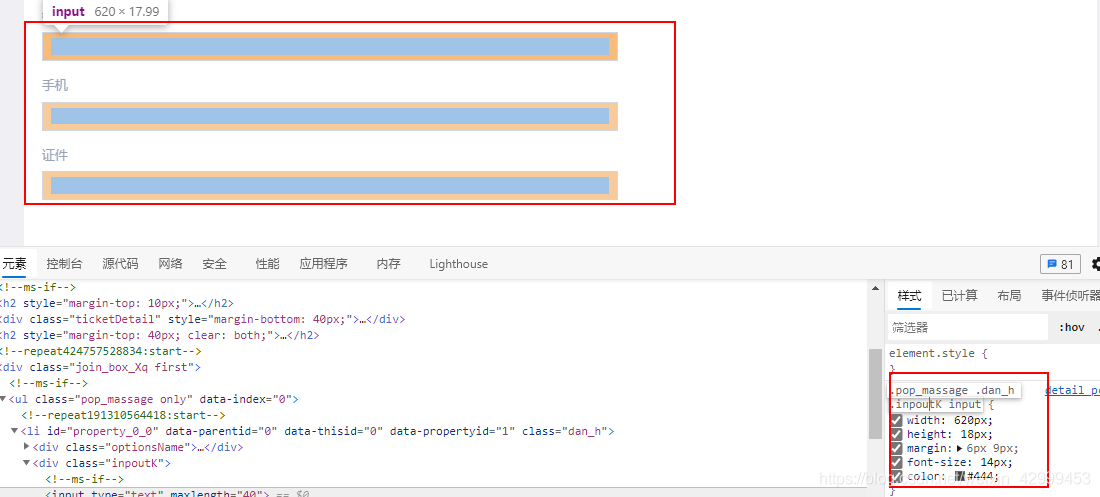Collapse the li id="property_0_0" node
1100x497 pixels.
(x=15, y=431)
